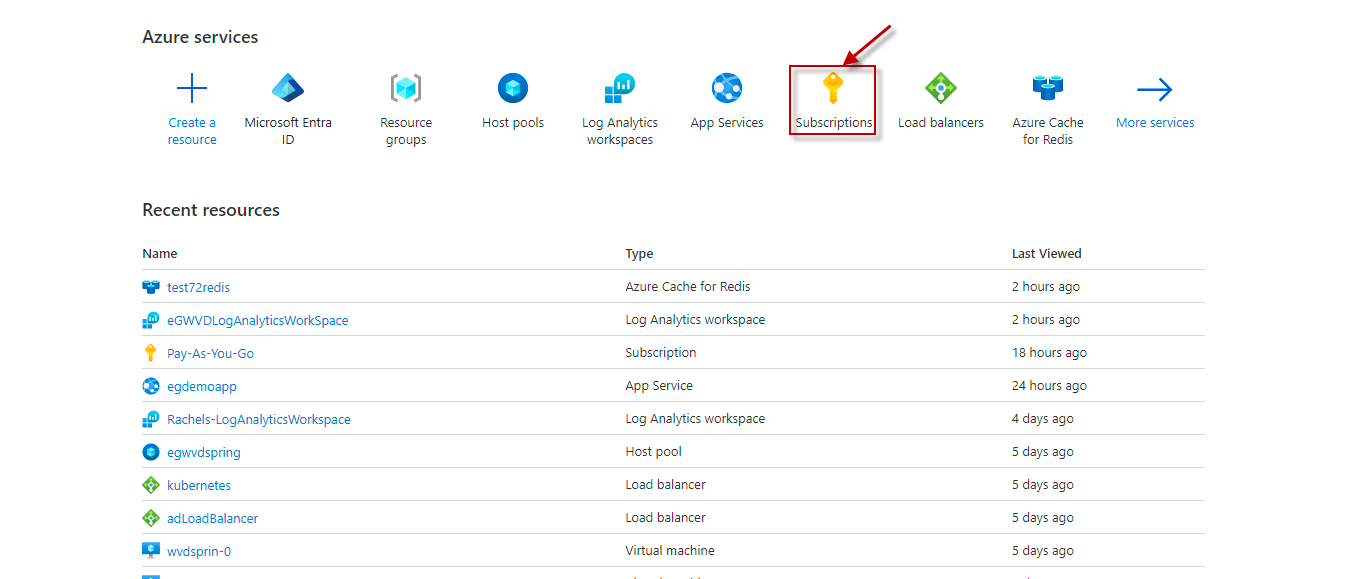Click the Create a resource label
1346x579 pixels.
pyautogui.click(x=192, y=131)
